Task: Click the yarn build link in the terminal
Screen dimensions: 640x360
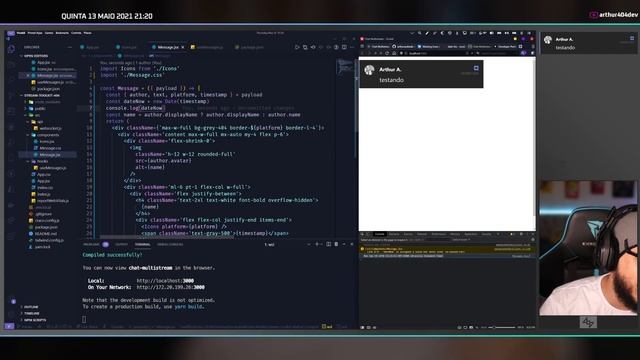Action: point(189,307)
